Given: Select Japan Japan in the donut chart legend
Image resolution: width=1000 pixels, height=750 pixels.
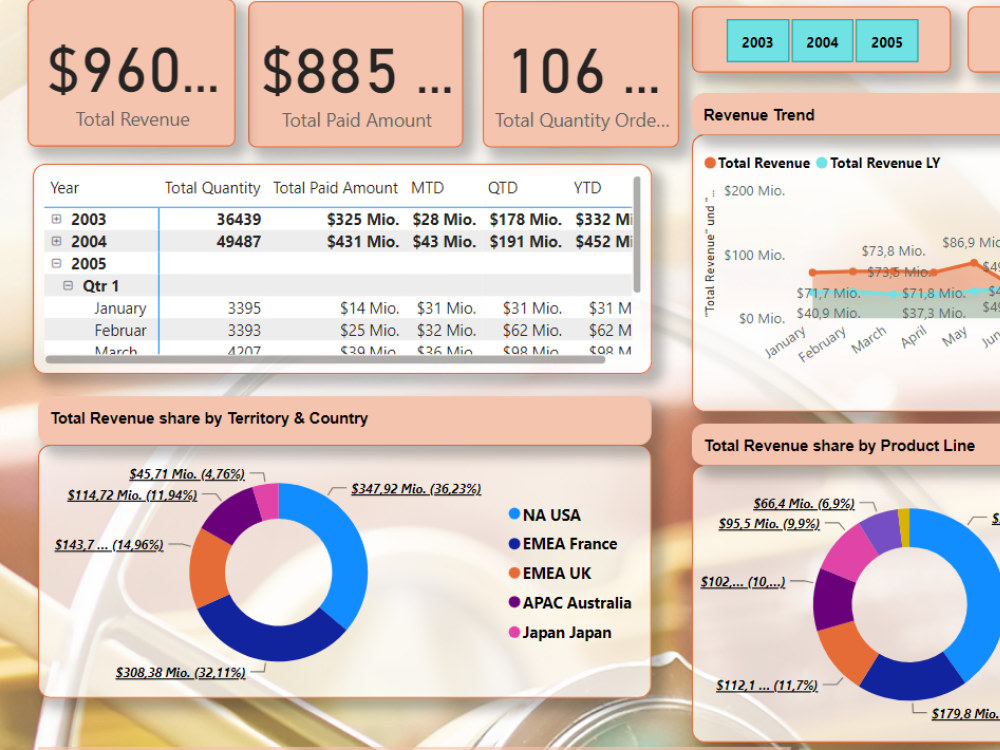Looking at the screenshot, I should (x=556, y=632).
